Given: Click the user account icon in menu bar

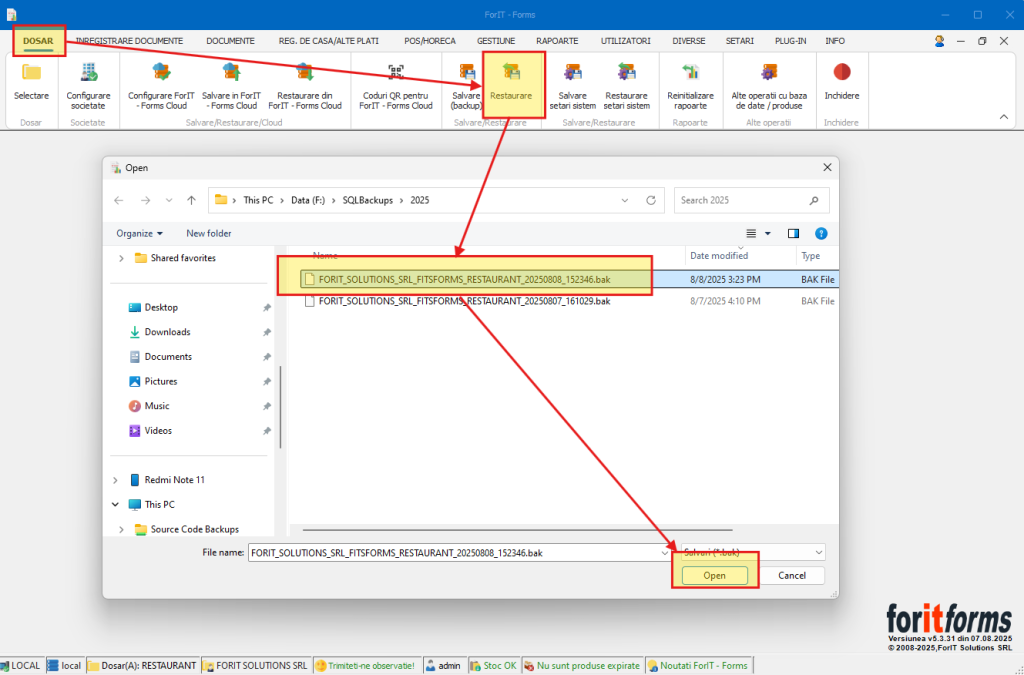Looking at the screenshot, I should coord(939,41).
